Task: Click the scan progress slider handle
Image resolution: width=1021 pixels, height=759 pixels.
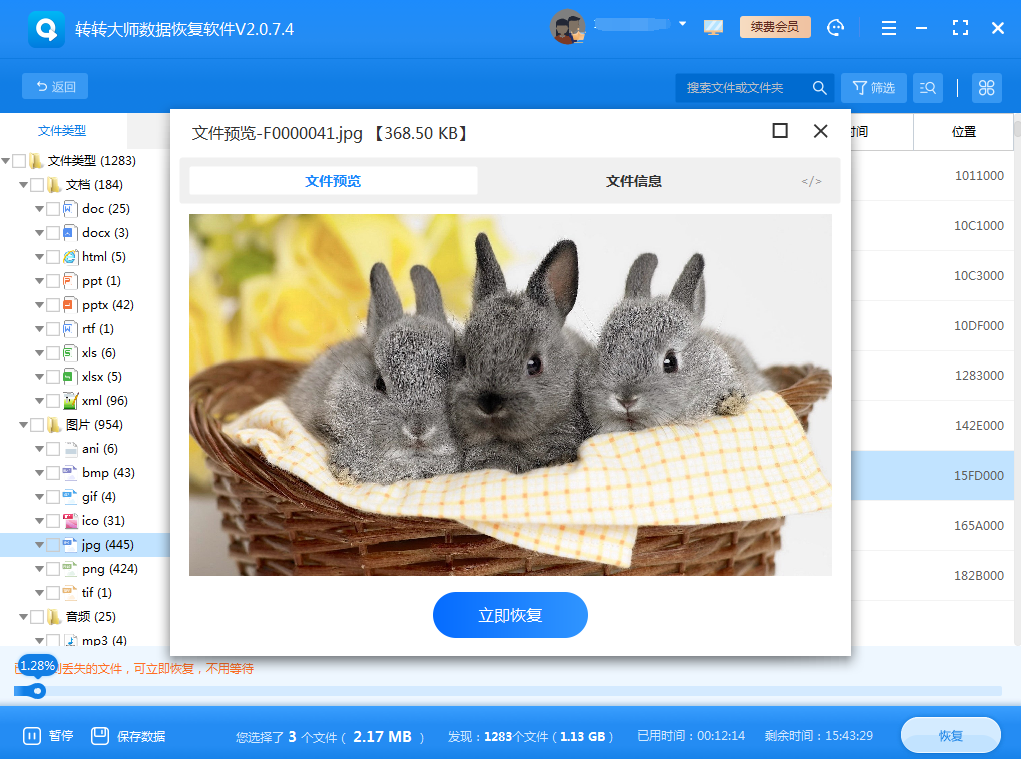Action: tap(38, 691)
